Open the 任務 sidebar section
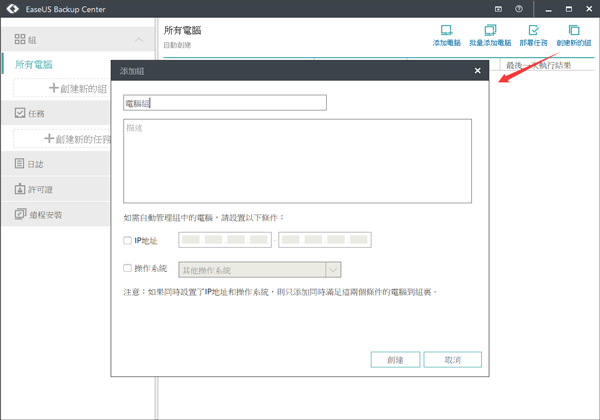This screenshot has width=600, height=420. 55,113
